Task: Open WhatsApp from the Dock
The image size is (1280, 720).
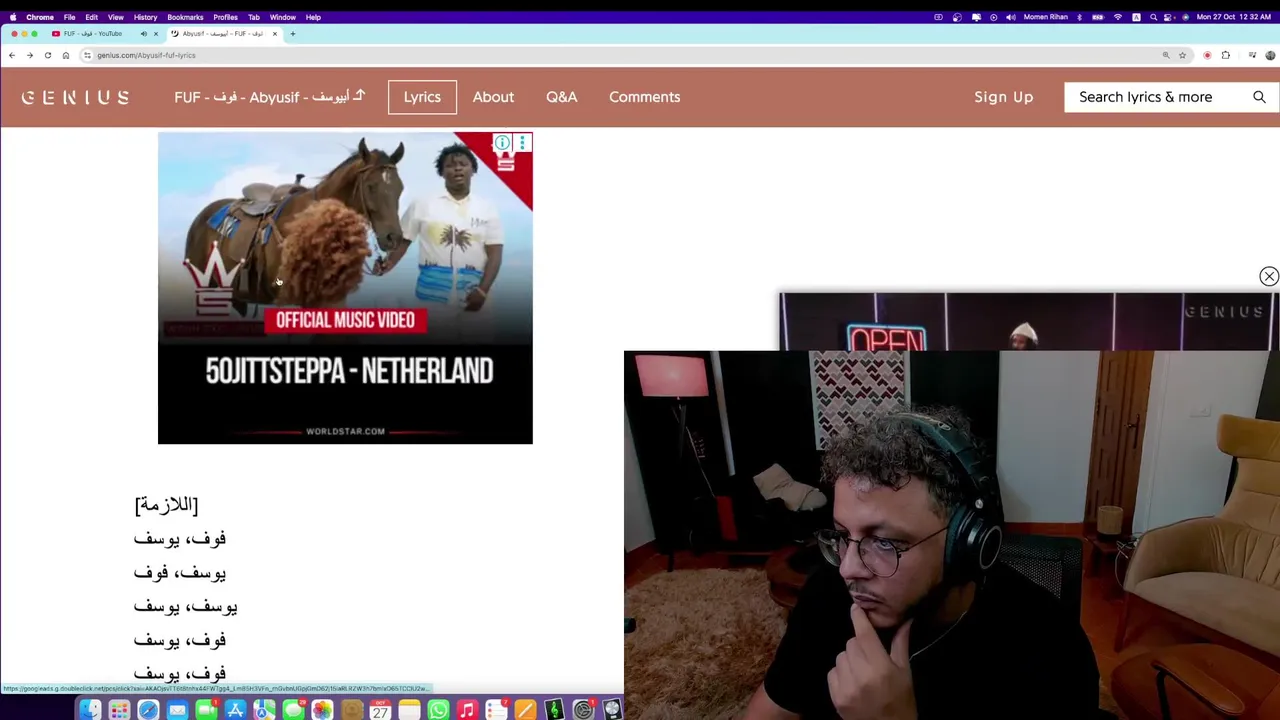Action: click(438, 710)
